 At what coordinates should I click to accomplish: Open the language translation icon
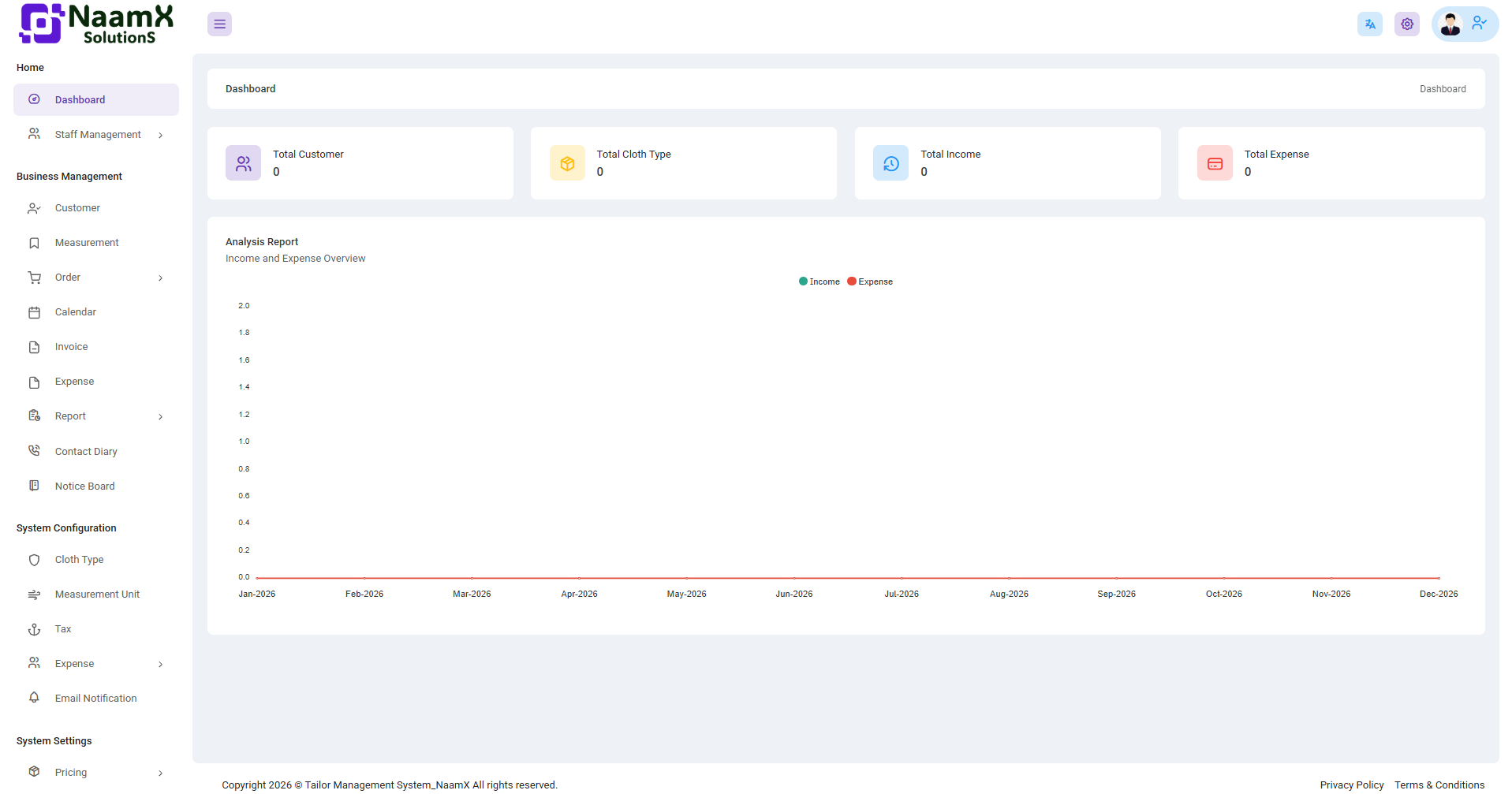point(1370,24)
